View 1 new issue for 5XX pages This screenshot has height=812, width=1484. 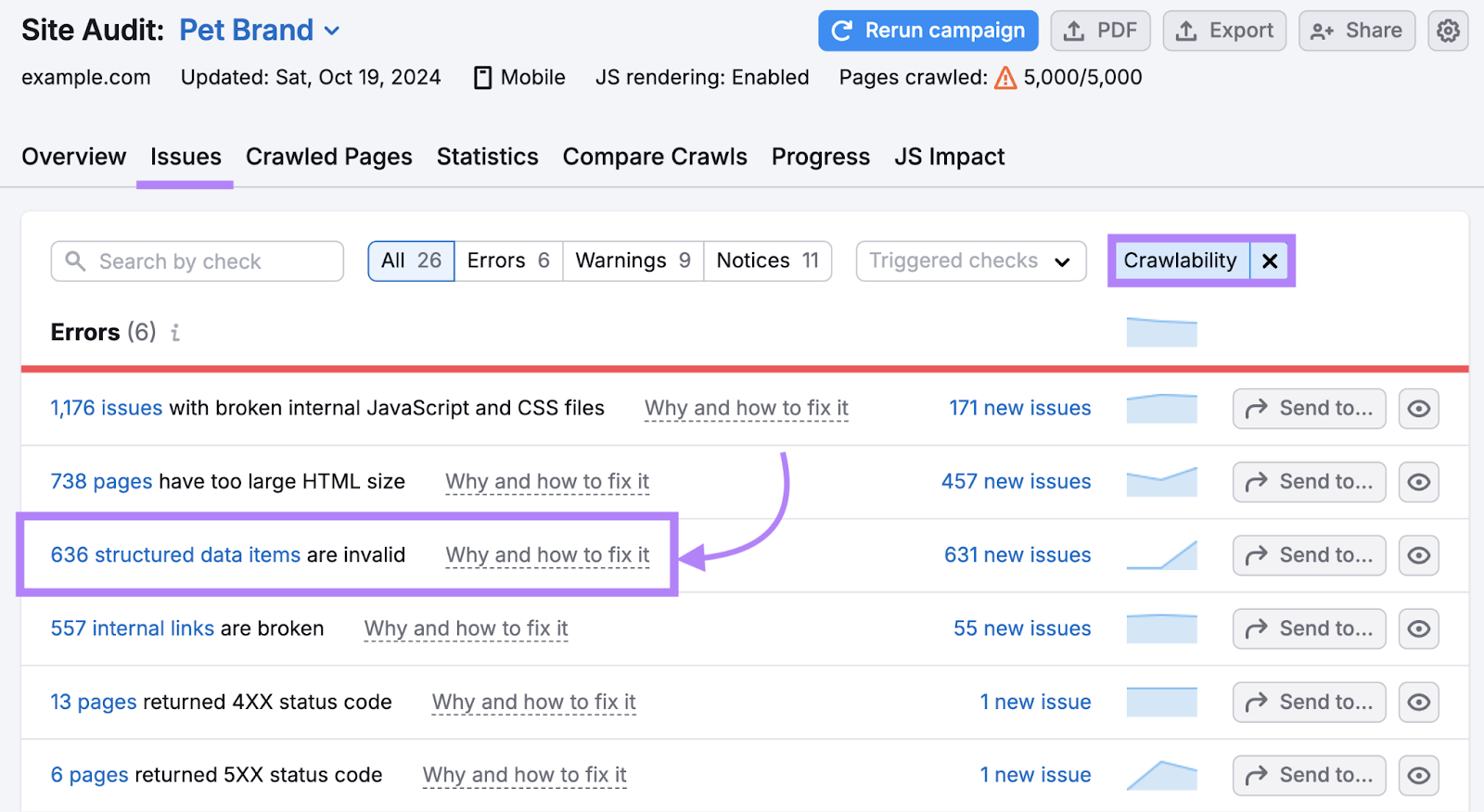[x=1035, y=775]
